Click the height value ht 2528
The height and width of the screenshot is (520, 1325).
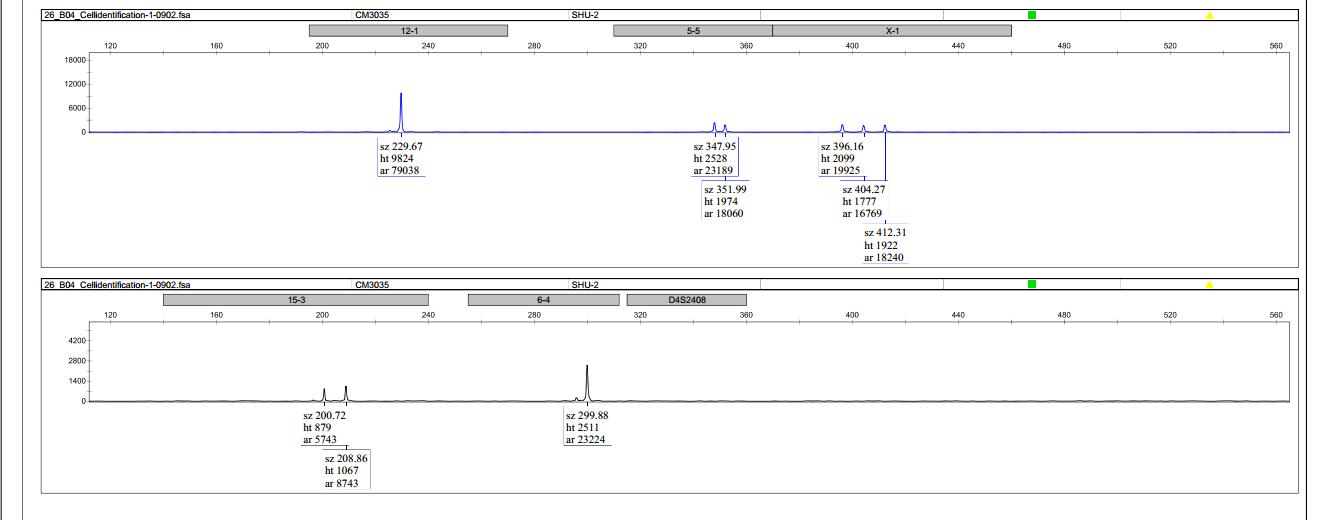(x=711, y=158)
